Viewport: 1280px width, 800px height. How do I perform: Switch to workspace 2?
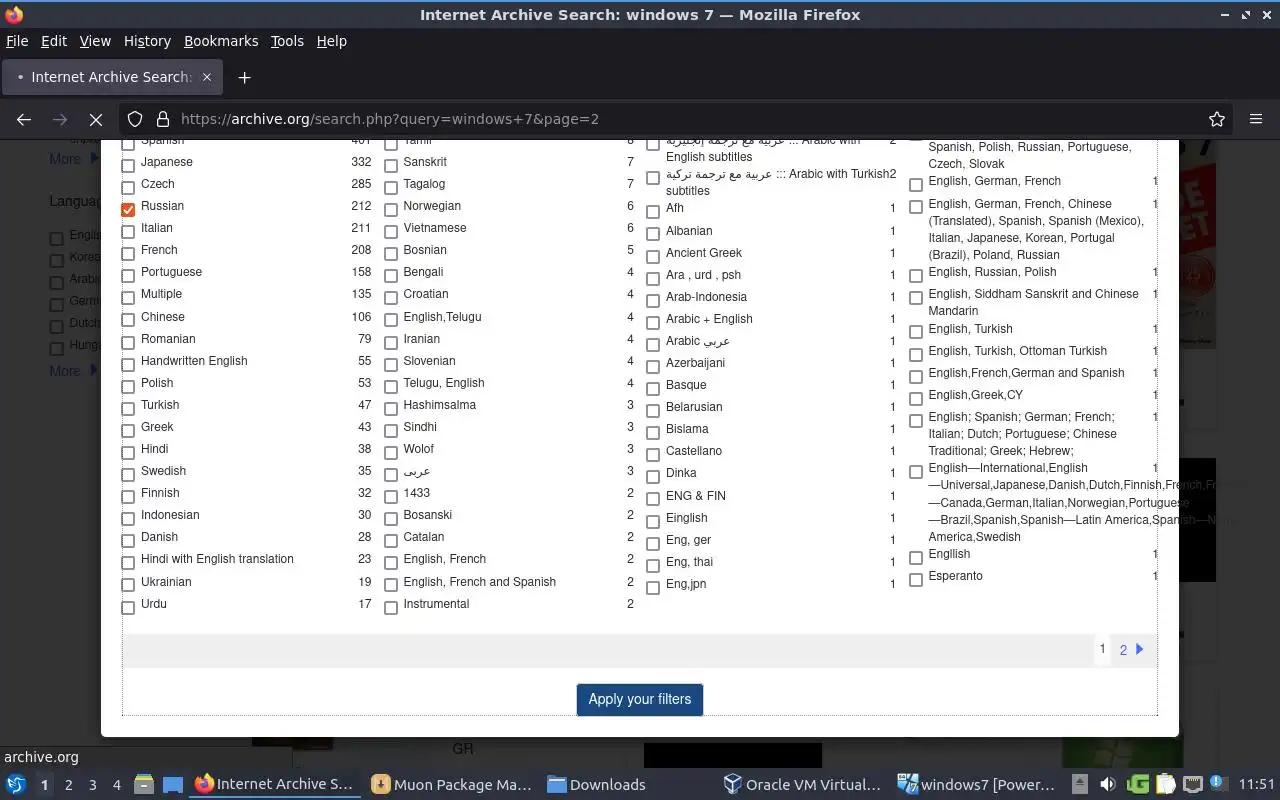coord(68,785)
